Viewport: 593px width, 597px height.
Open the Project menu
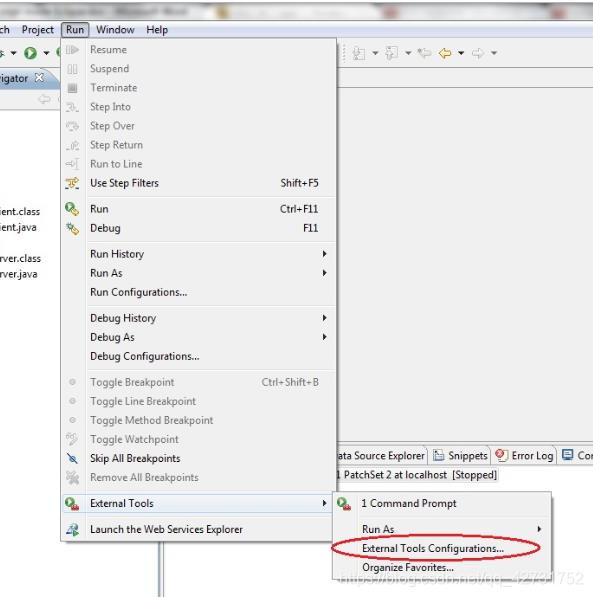(x=37, y=30)
